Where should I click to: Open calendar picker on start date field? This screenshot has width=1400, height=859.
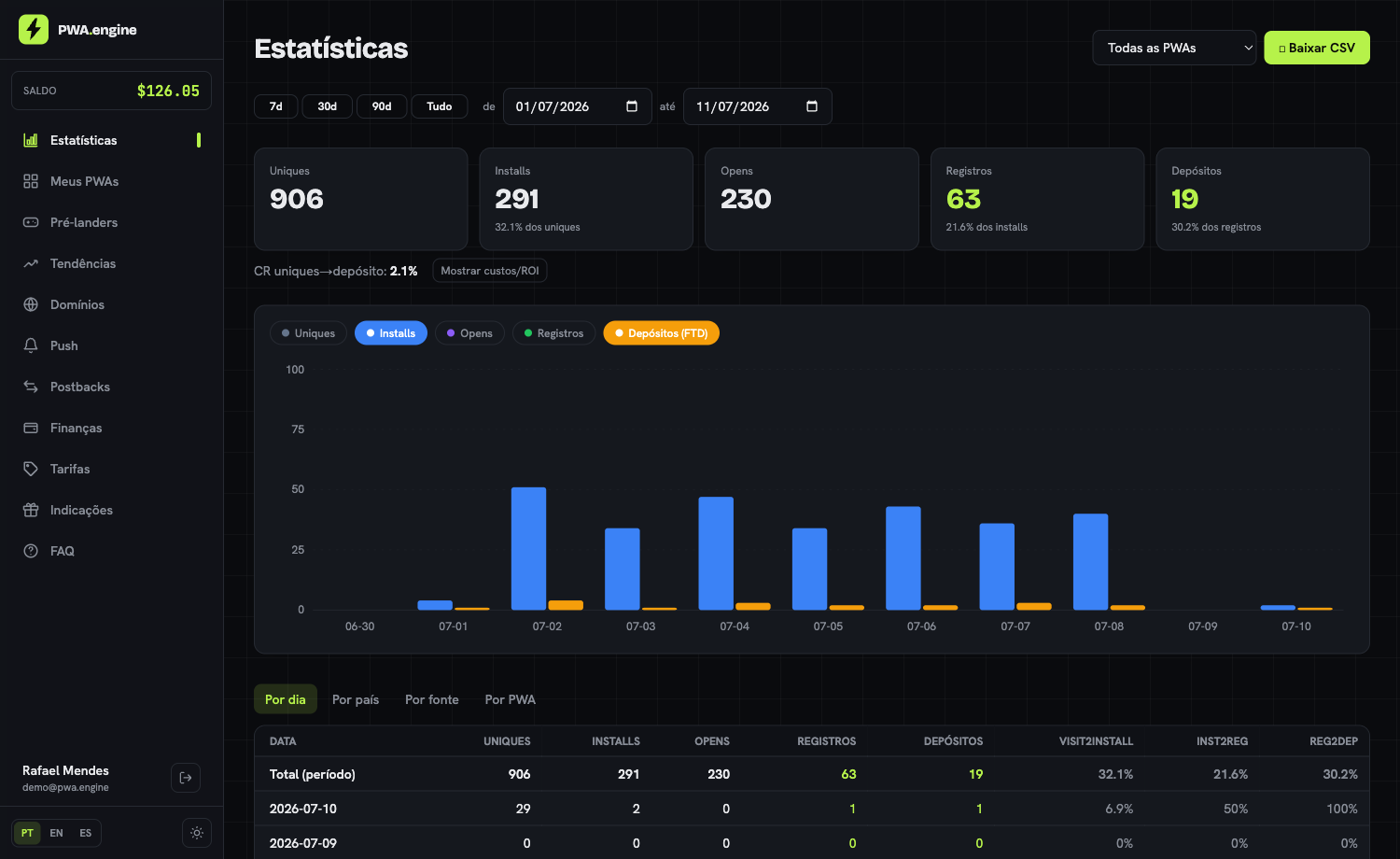(632, 106)
